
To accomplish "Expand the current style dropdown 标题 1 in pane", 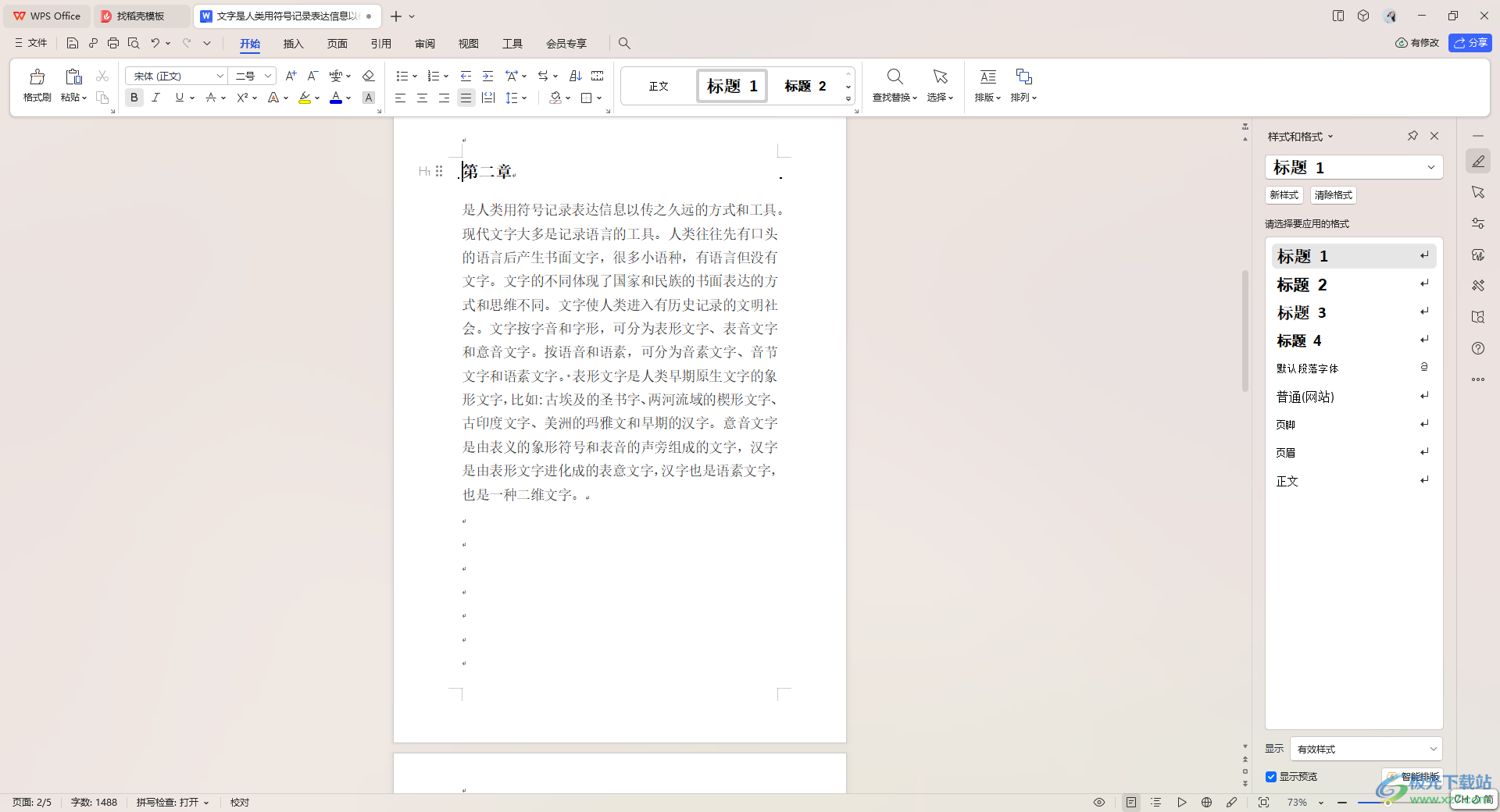I will pos(1431,167).
